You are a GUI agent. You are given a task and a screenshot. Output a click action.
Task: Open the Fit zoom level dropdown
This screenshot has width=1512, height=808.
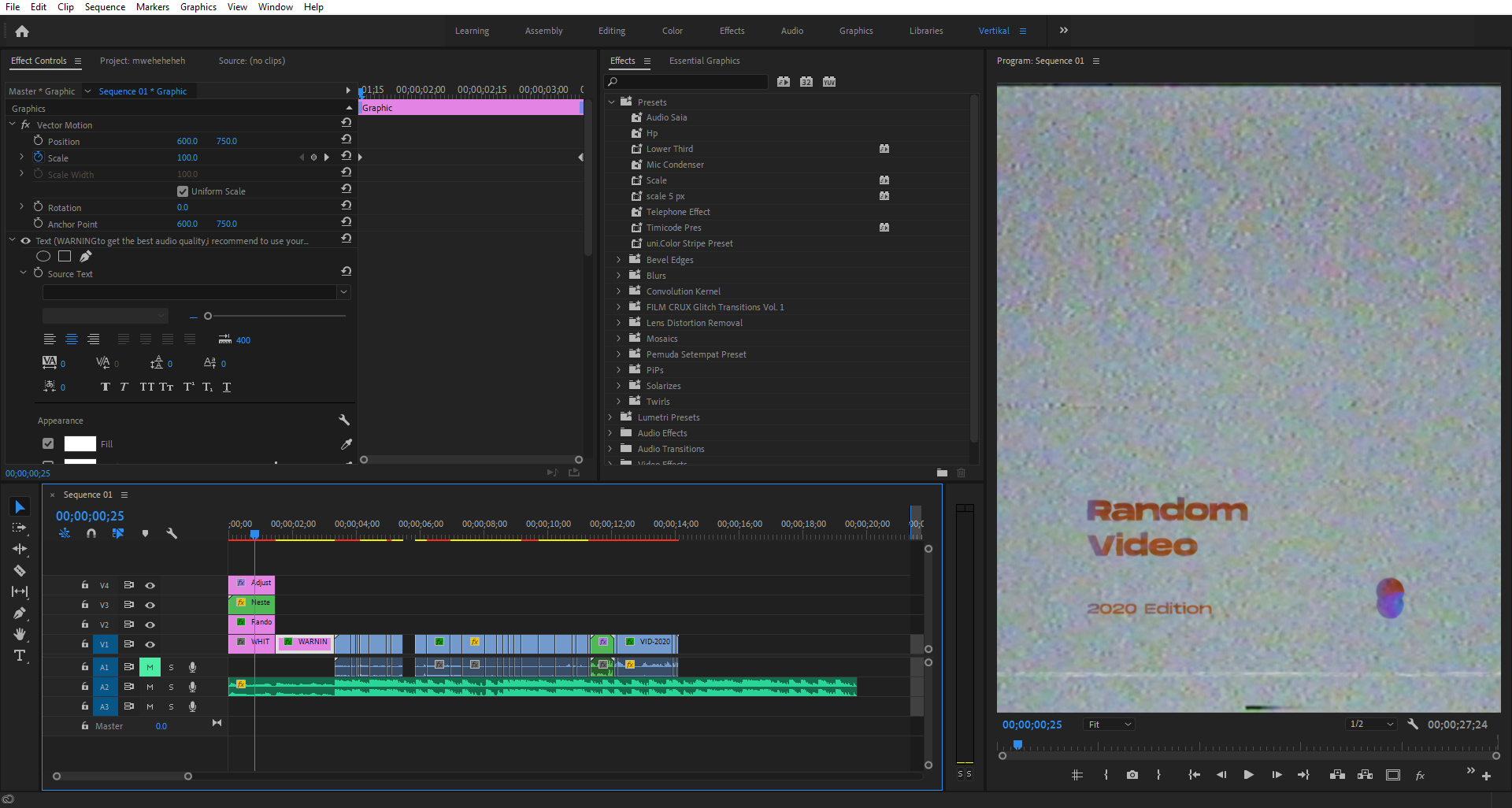point(1110,725)
